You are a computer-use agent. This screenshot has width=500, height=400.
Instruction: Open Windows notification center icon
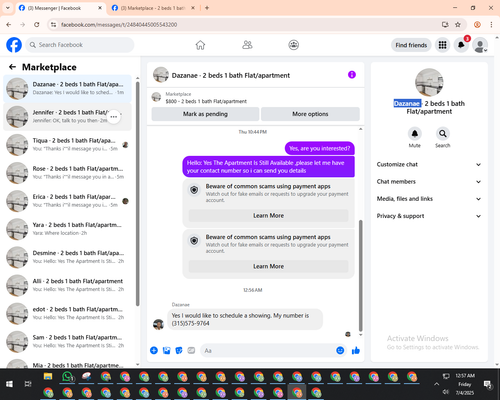tap(488, 385)
